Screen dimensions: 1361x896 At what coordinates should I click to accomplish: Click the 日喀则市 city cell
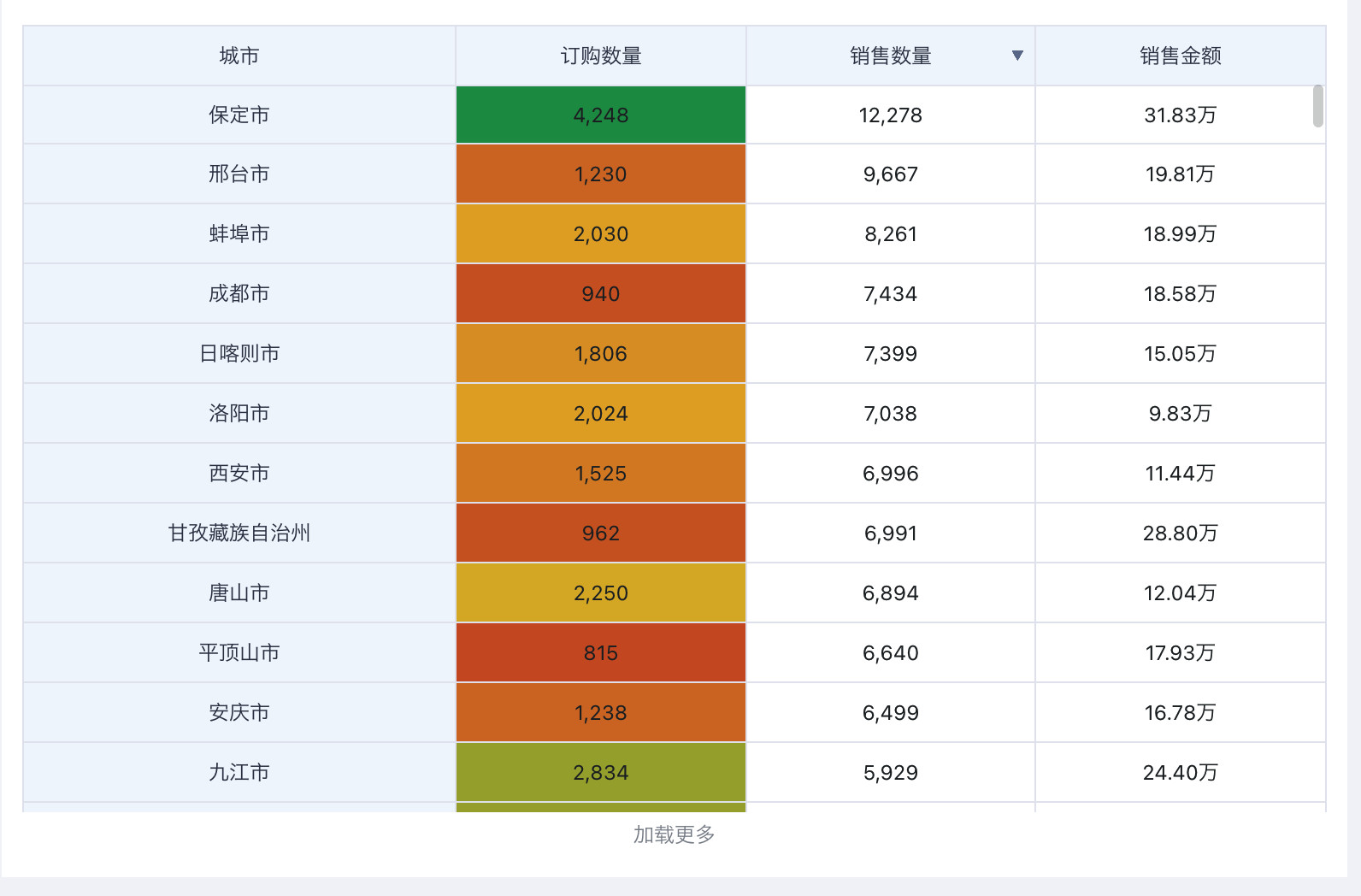point(239,354)
